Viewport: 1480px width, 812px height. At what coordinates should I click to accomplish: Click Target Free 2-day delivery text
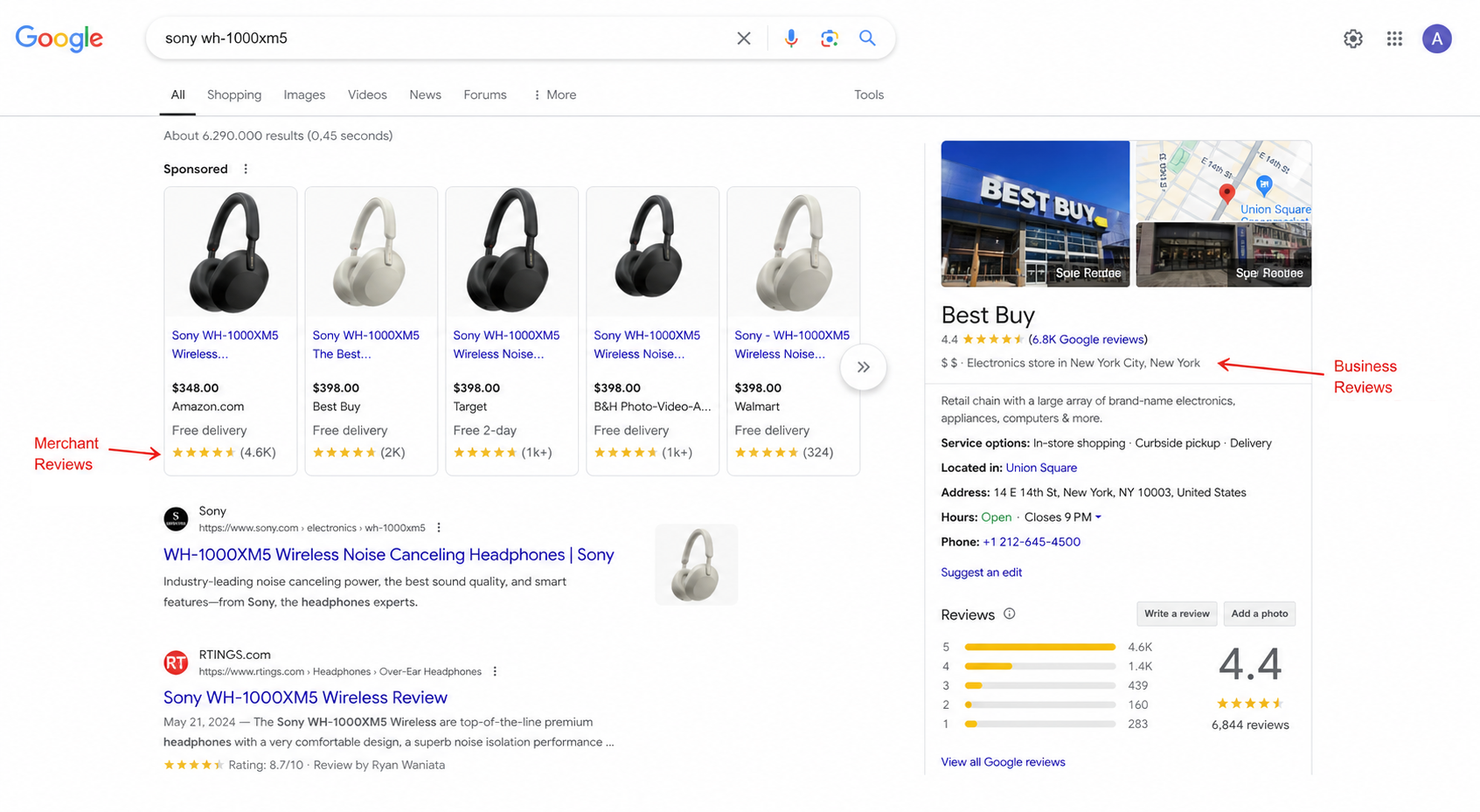click(x=485, y=430)
